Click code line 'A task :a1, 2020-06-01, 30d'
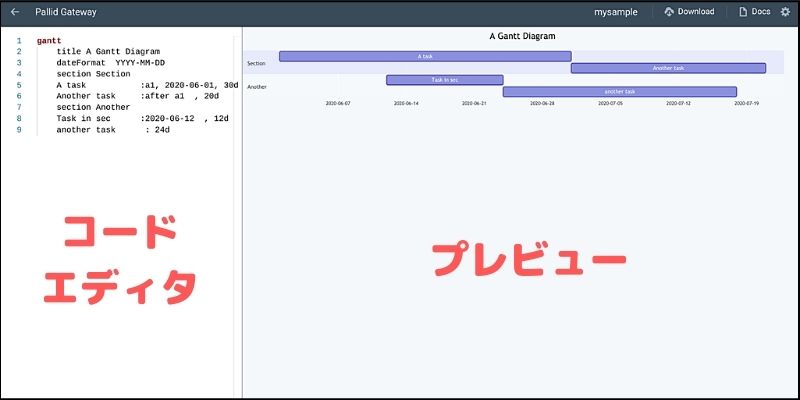Image resolution: width=800 pixels, height=400 pixels. (x=147, y=85)
